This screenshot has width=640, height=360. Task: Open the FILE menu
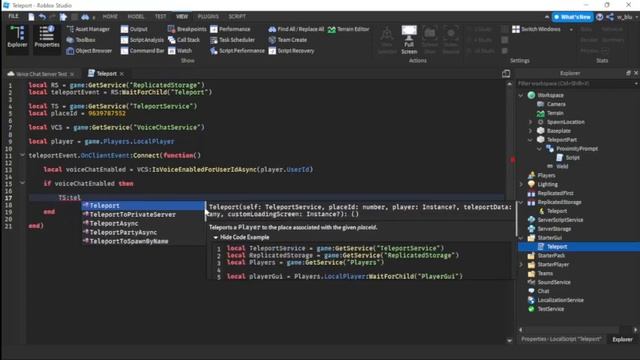coord(13,16)
